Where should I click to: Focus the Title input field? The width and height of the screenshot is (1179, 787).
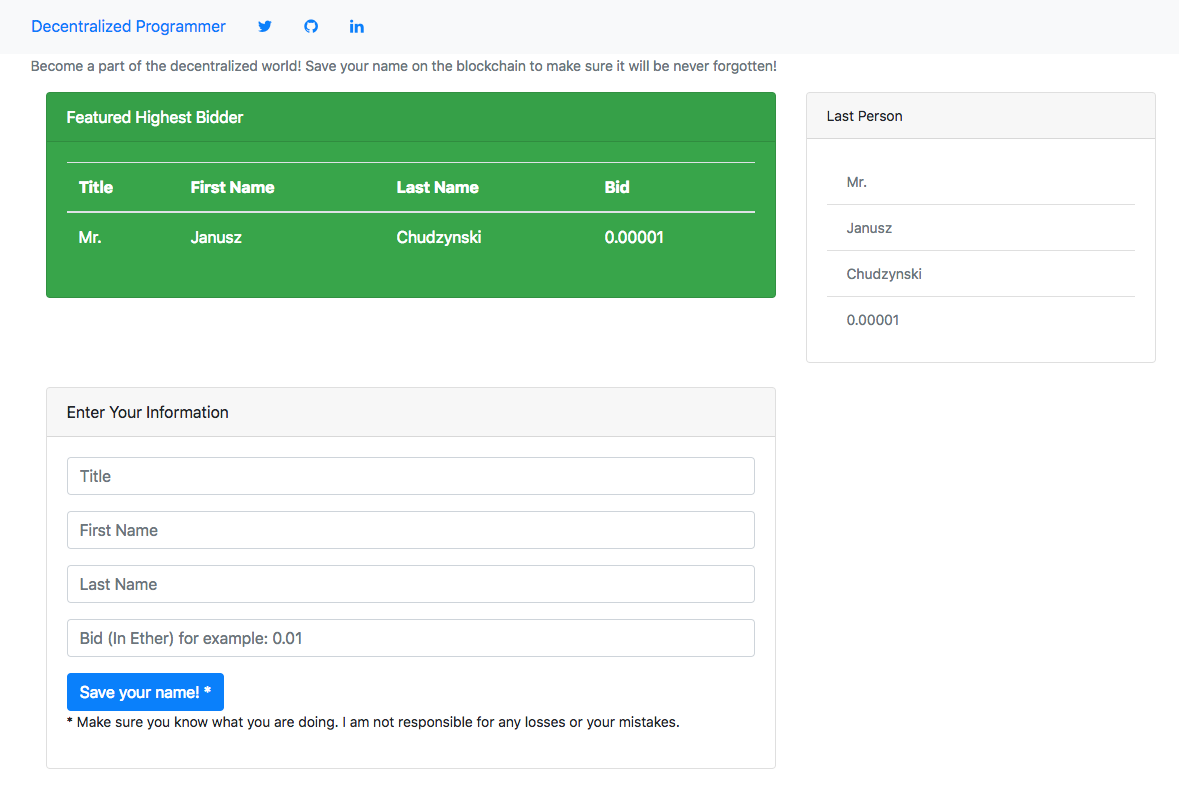point(411,476)
